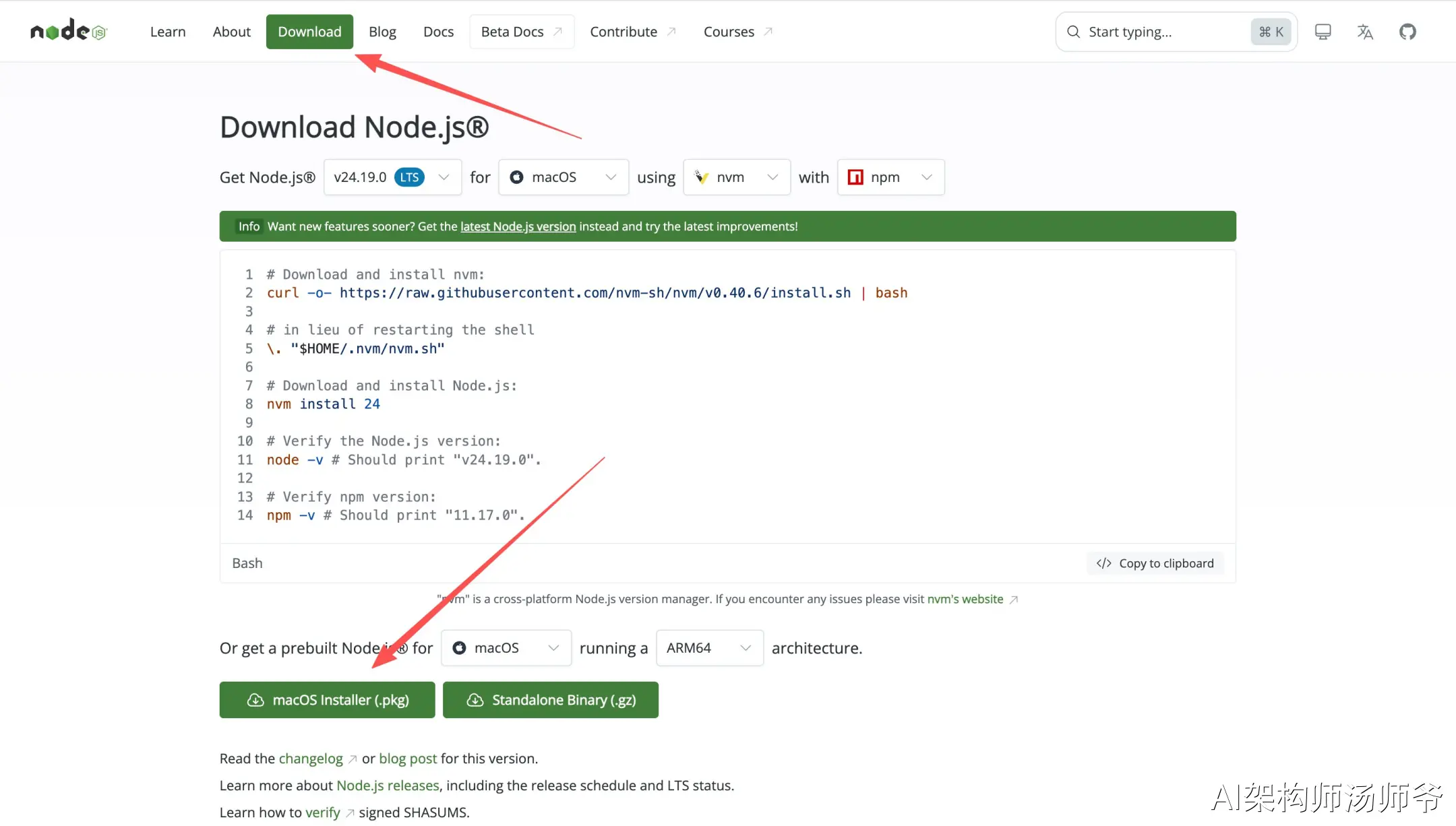Screen dimensions: 1456x826
Task: Click the '\. "$HOME/.nvm/nvm.sh"' code line
Action: [355, 348]
